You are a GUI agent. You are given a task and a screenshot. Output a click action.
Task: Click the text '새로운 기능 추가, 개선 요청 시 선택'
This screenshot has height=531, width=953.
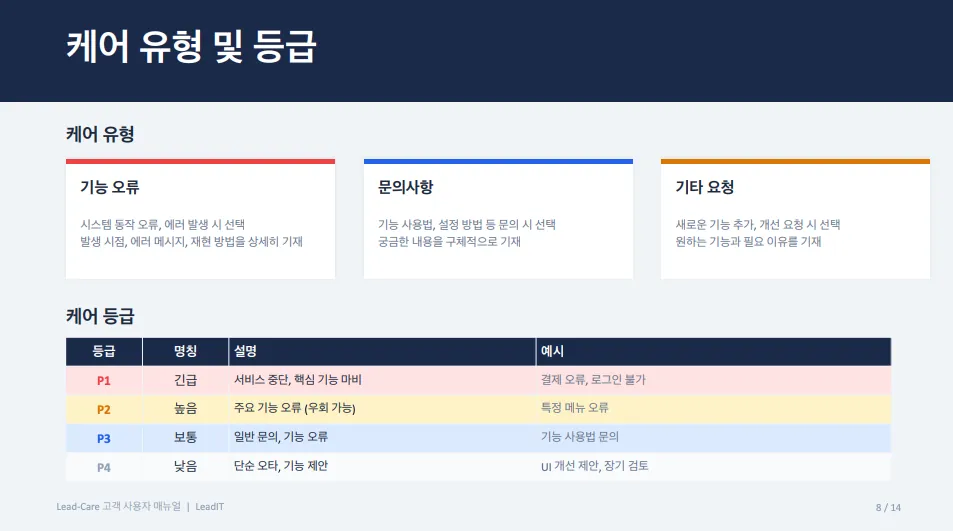point(758,224)
